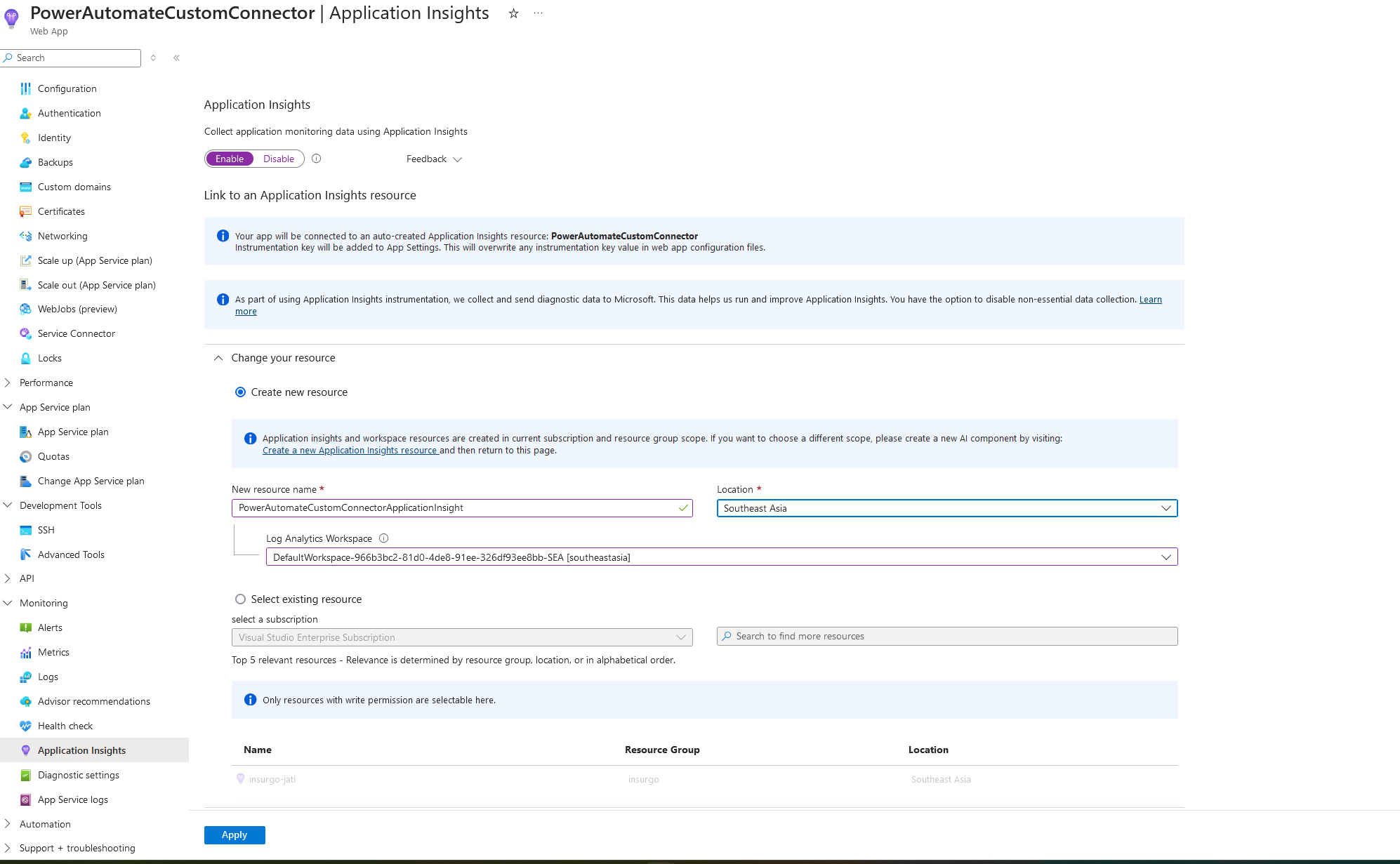Open the Visual Studio Enterprise Subscription dropdown
1400x864 pixels.
point(462,637)
